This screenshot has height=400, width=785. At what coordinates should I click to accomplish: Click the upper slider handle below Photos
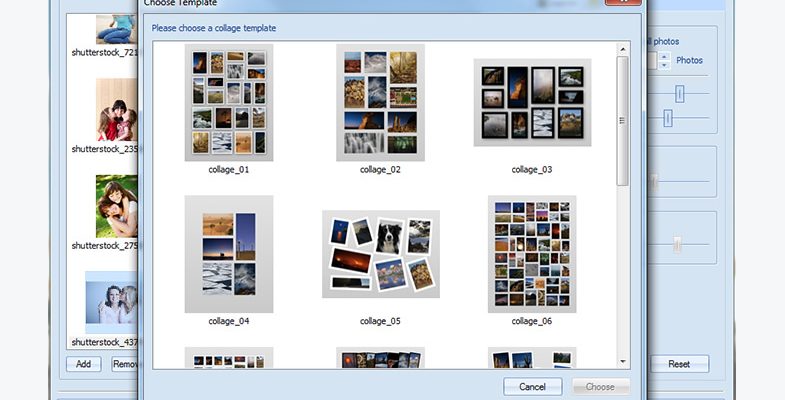click(679, 94)
